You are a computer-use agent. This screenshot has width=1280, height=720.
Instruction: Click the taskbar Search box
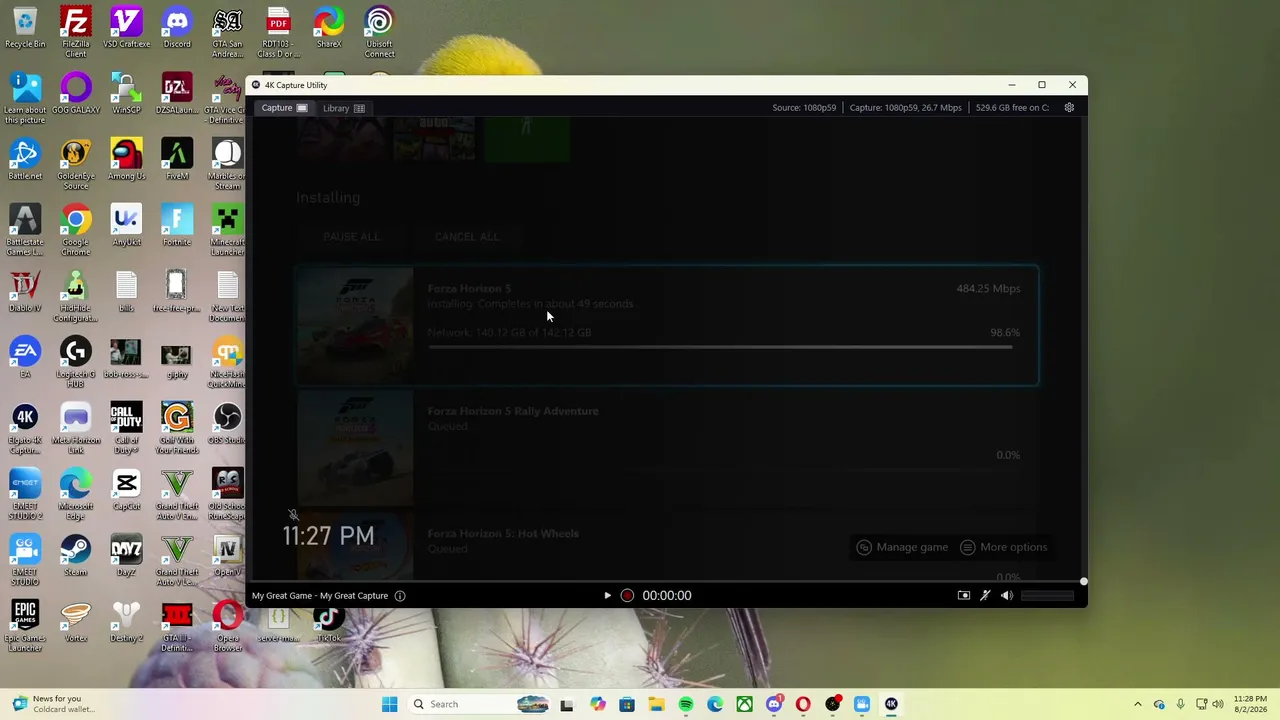coord(481,704)
